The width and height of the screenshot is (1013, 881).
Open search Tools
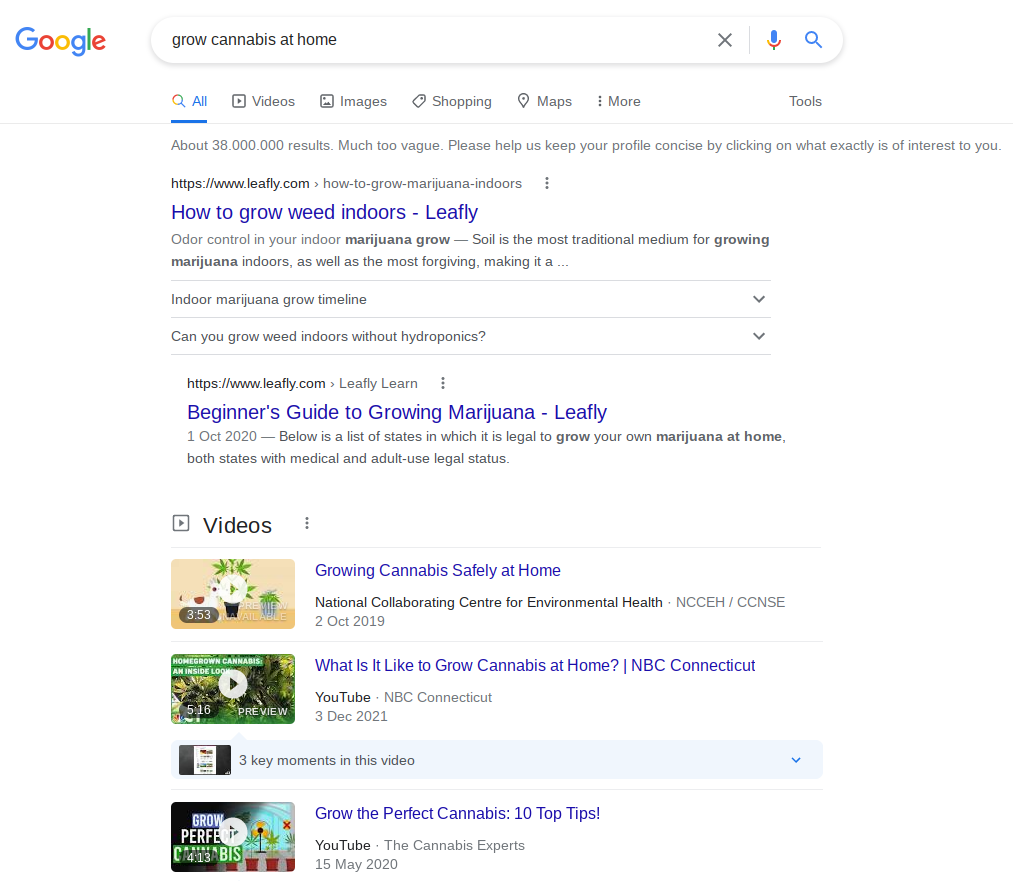point(805,101)
